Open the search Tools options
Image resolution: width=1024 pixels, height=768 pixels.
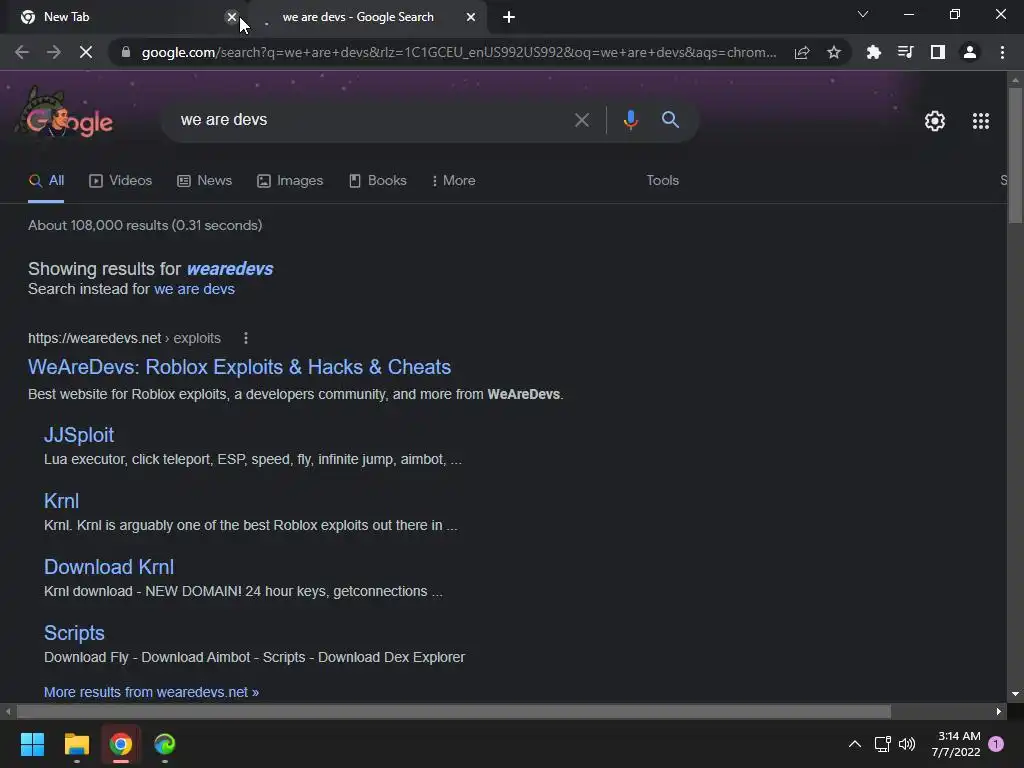(x=662, y=181)
